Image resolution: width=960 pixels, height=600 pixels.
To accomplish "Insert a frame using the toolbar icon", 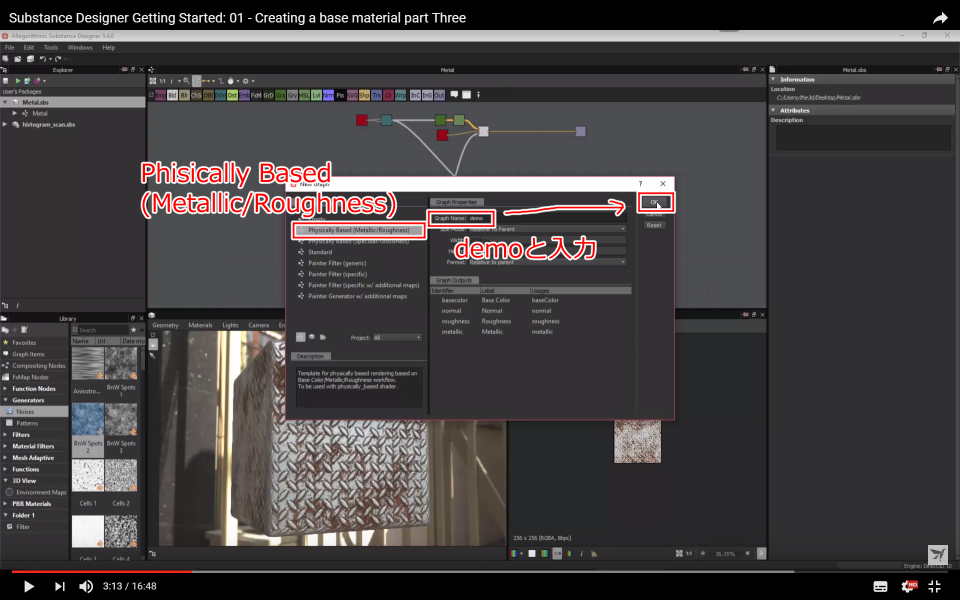I will pos(467,95).
